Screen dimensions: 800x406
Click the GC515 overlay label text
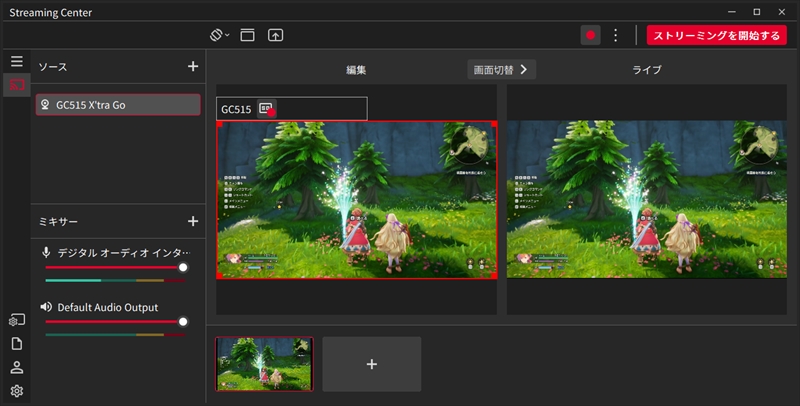coord(236,109)
